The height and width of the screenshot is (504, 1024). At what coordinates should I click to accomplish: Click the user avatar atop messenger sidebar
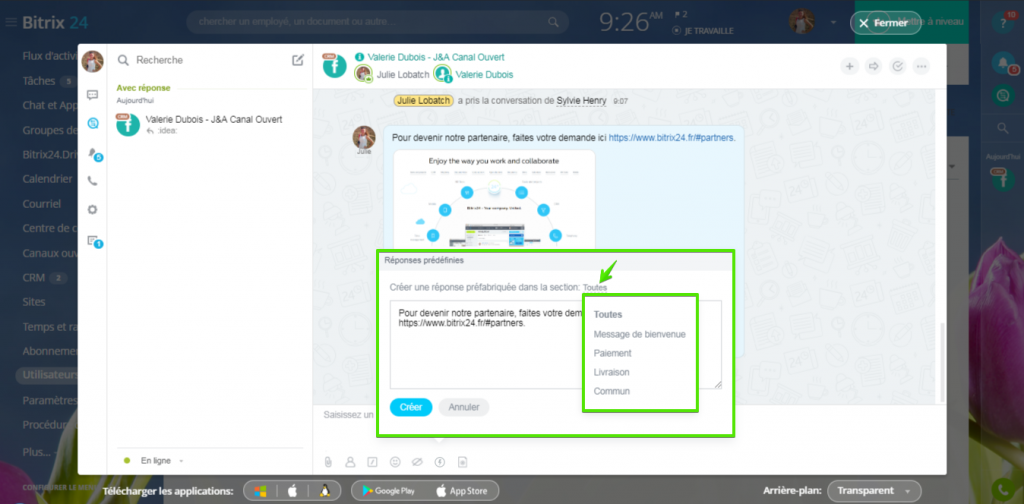(x=92, y=61)
